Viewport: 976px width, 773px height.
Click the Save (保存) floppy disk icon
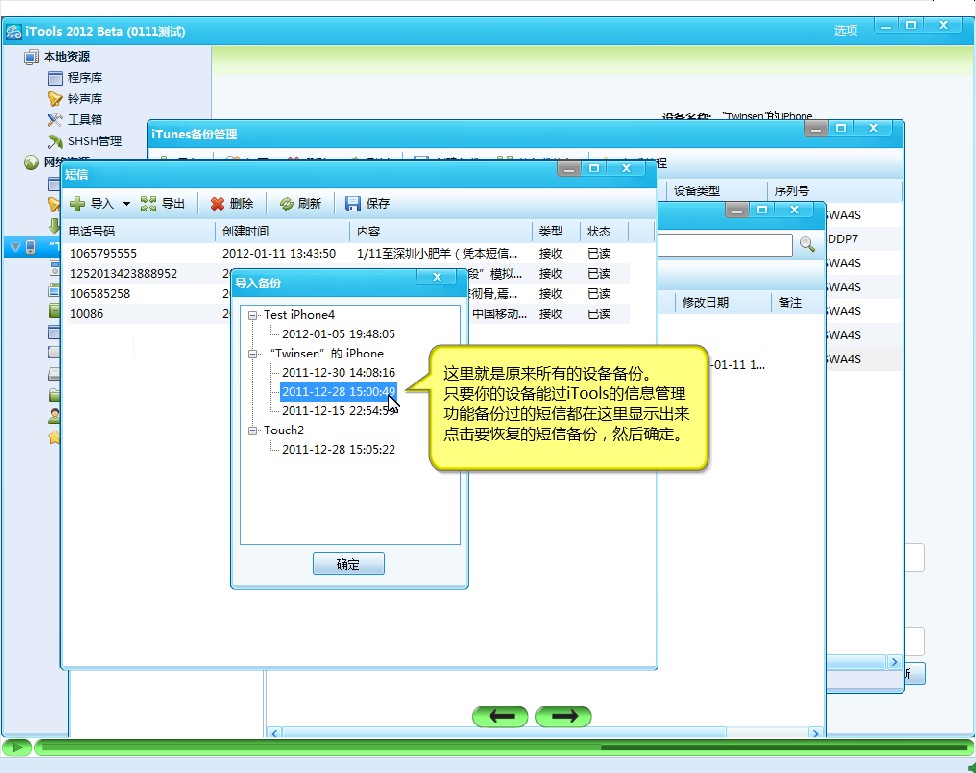tap(353, 204)
